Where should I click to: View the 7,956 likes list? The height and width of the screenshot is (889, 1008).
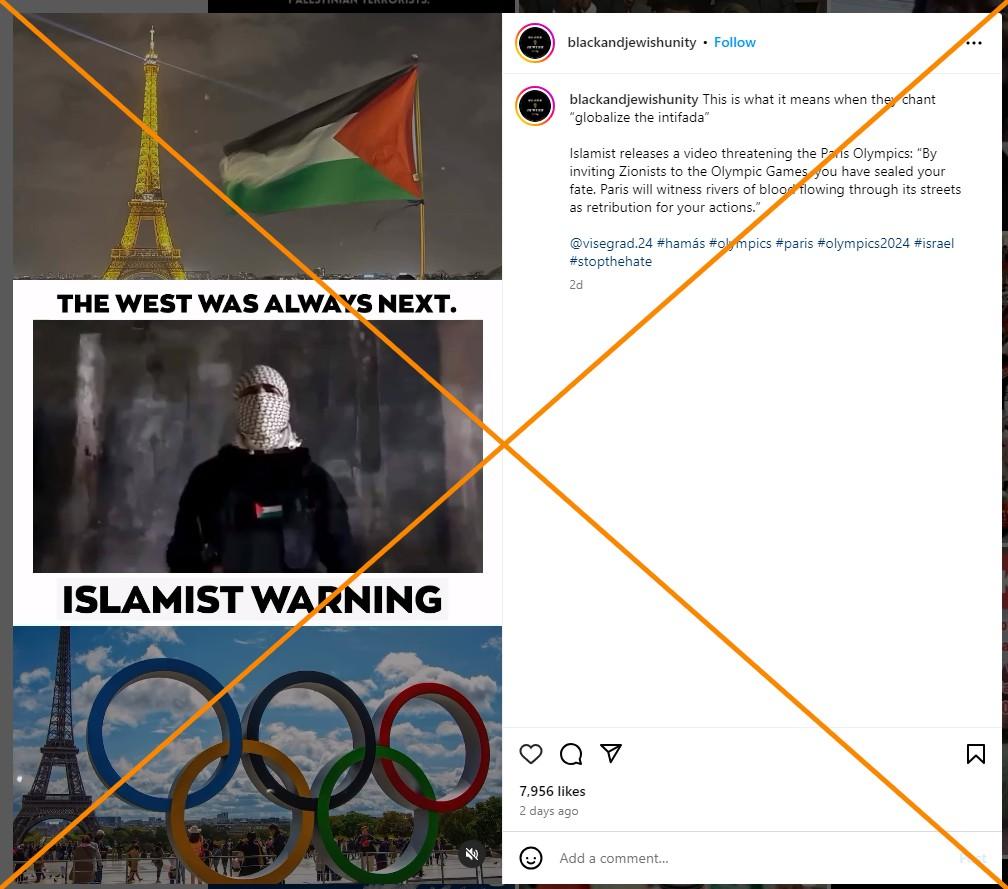pyautogui.click(x=552, y=791)
